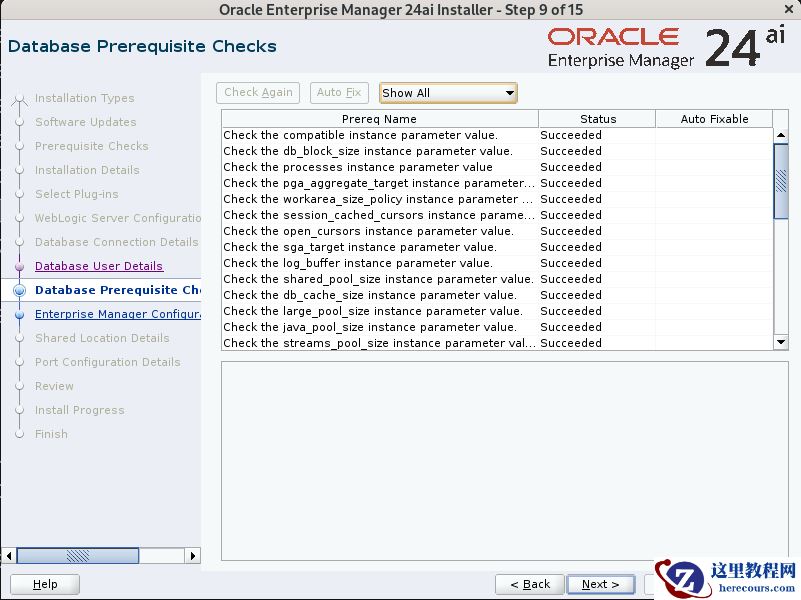Click the empty details text pane
Screen dimensions: 801x600
click(x=505, y=461)
